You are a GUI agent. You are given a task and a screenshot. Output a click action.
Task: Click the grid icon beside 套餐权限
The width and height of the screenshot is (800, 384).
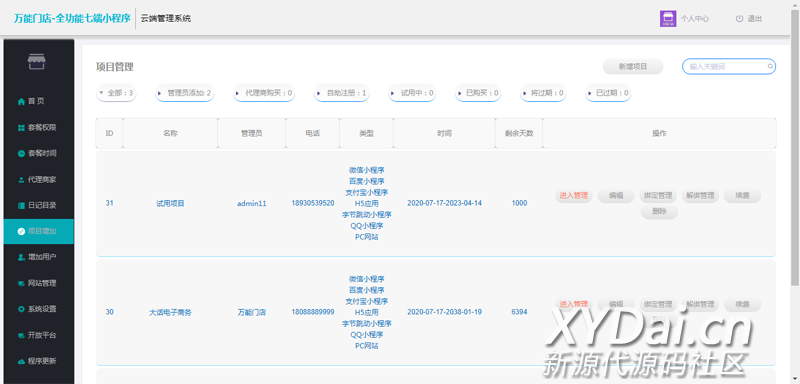pos(21,127)
